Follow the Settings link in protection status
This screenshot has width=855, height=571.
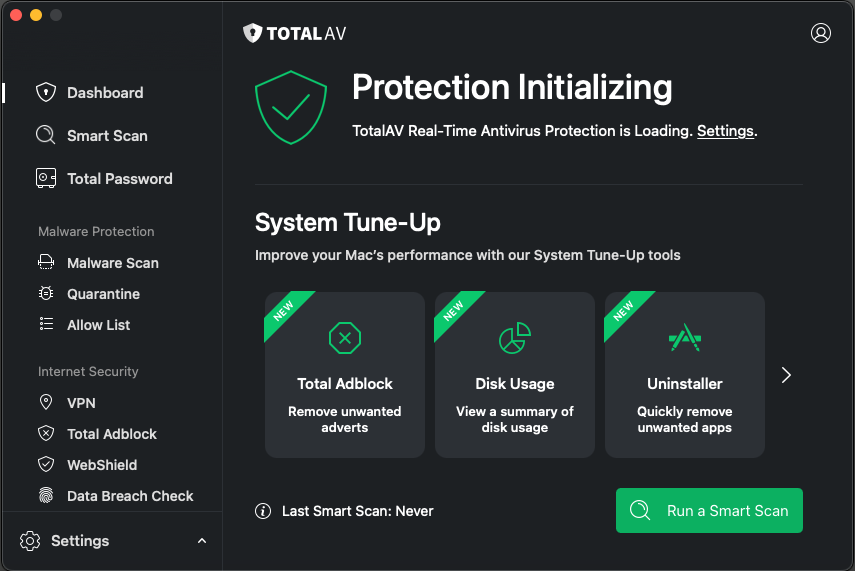click(x=725, y=131)
